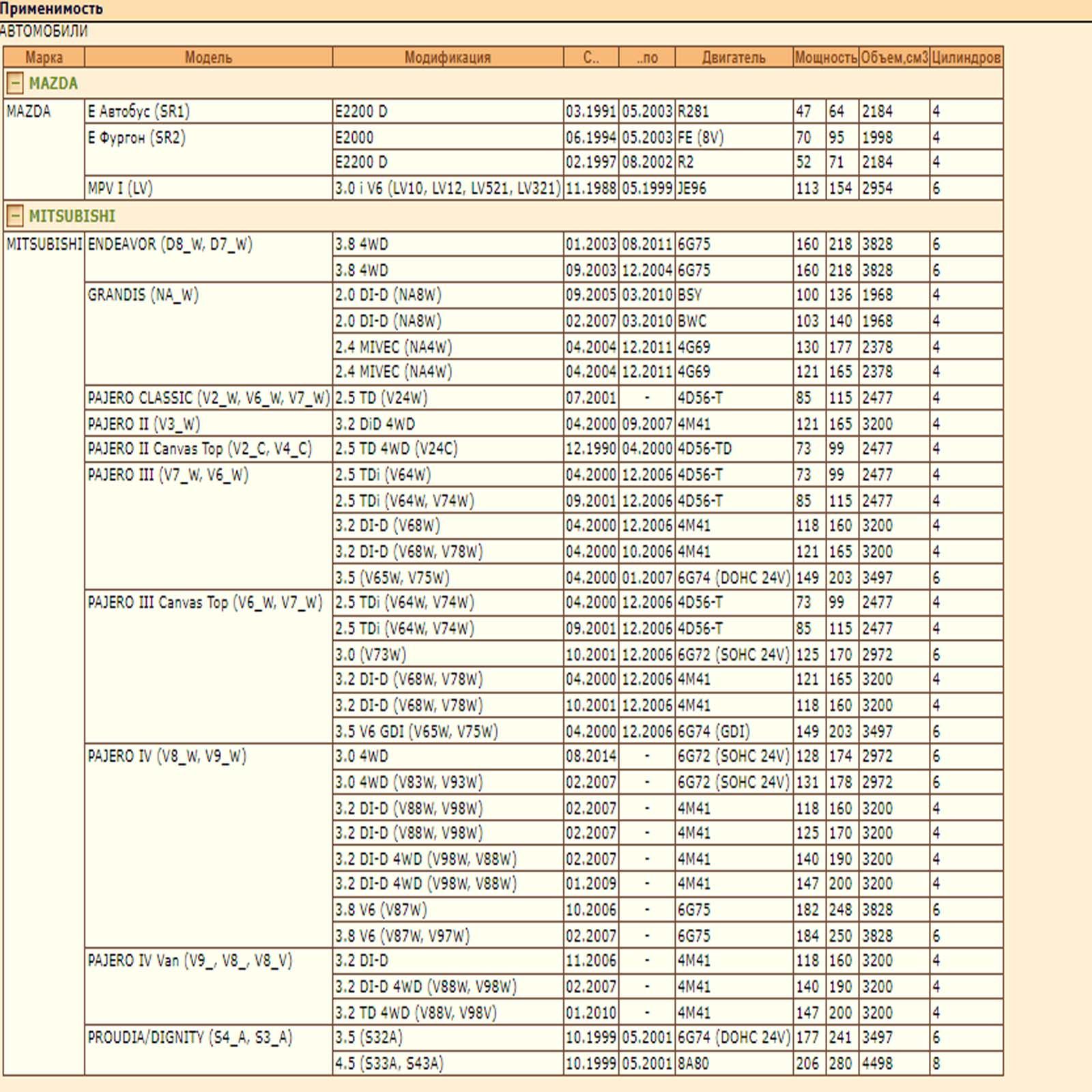1092x1092 pixels.
Task: Collapse the MITSUBISHI group
Action: click(15, 216)
